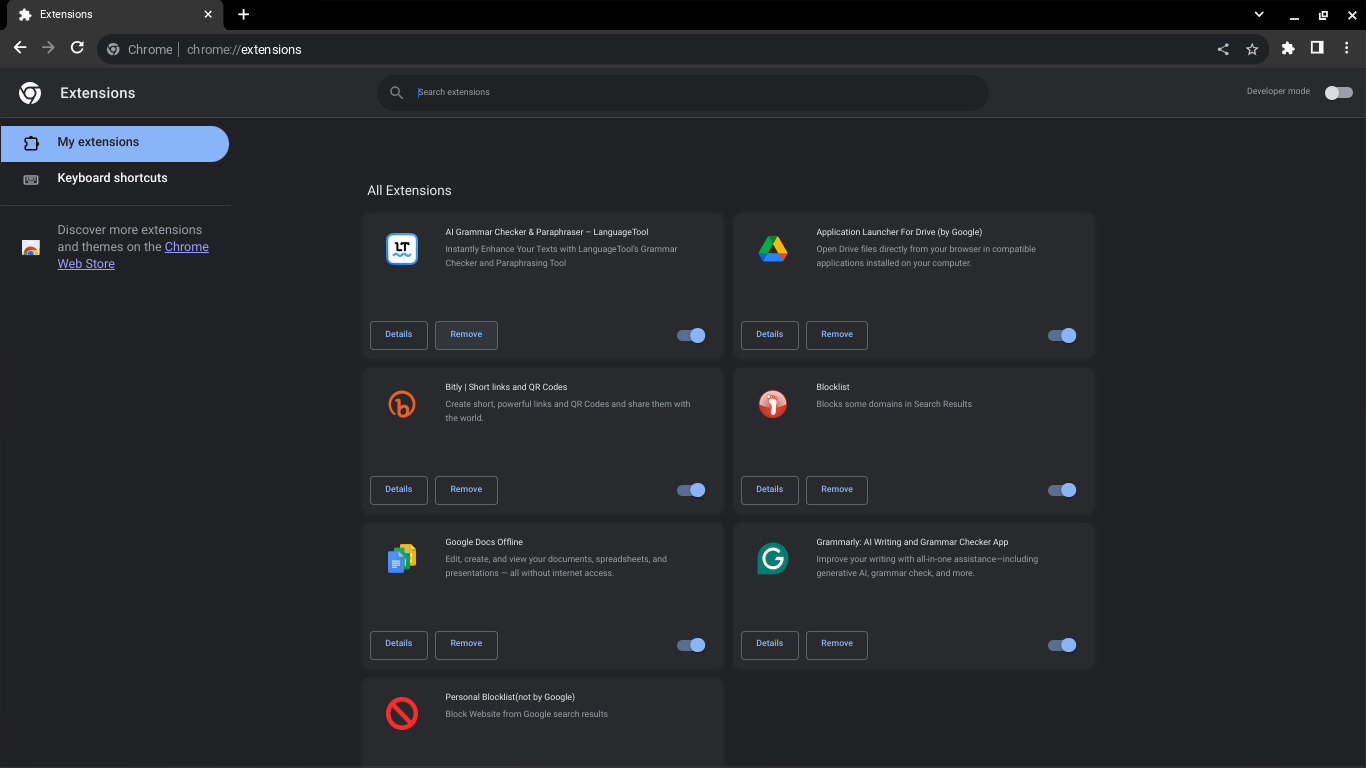Click the LanguageTool extension icon
The image size is (1366, 768).
click(402, 249)
